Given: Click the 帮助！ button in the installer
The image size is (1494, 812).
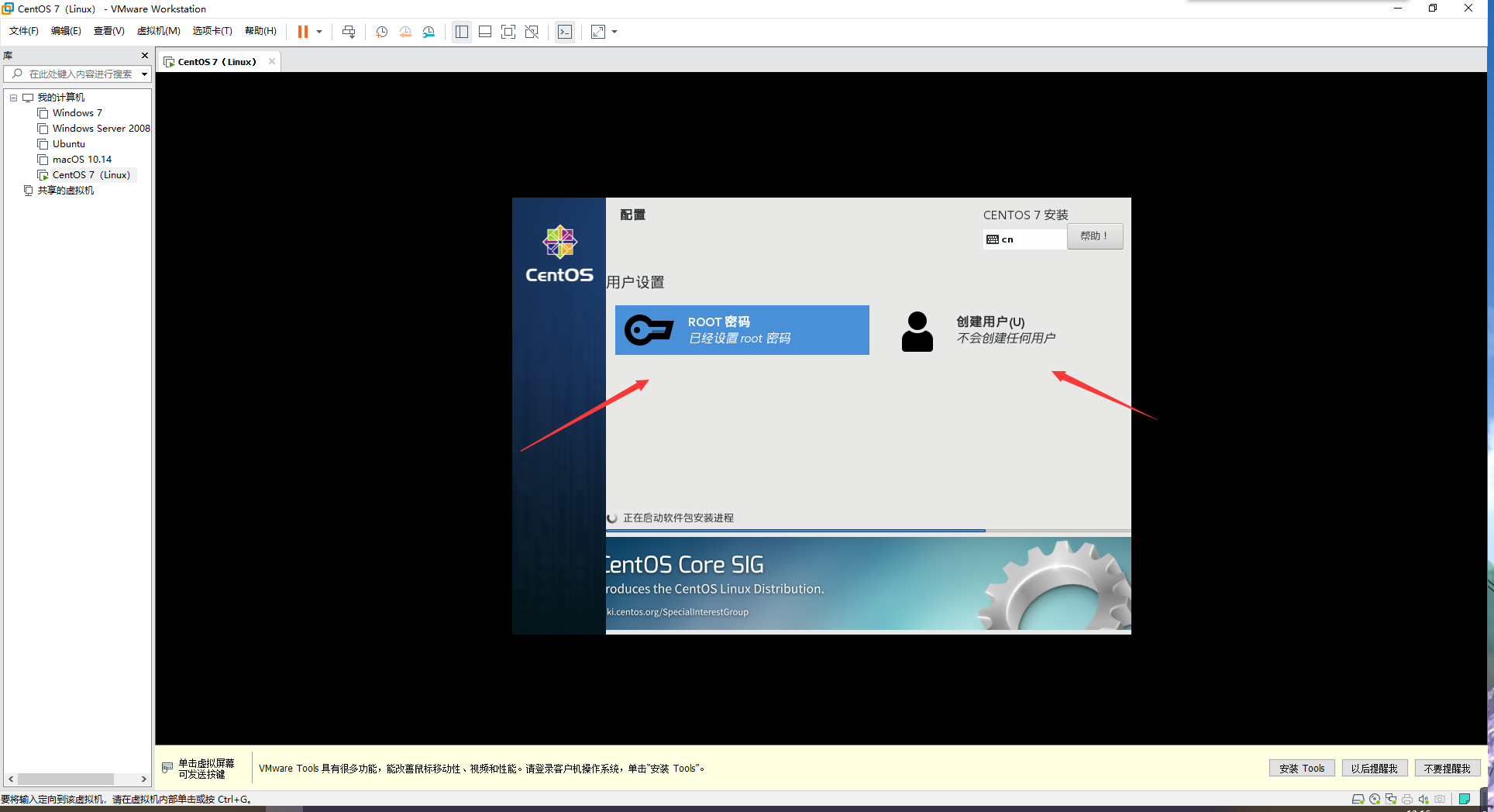Looking at the screenshot, I should (x=1095, y=236).
